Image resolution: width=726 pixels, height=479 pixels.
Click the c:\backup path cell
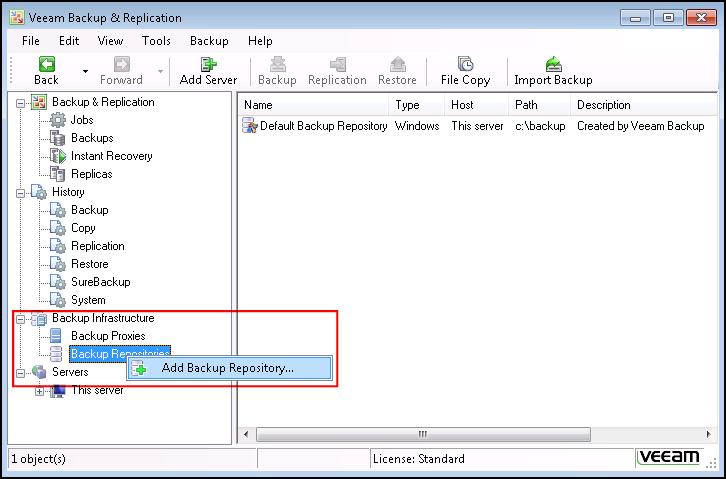pyautogui.click(x=540, y=126)
